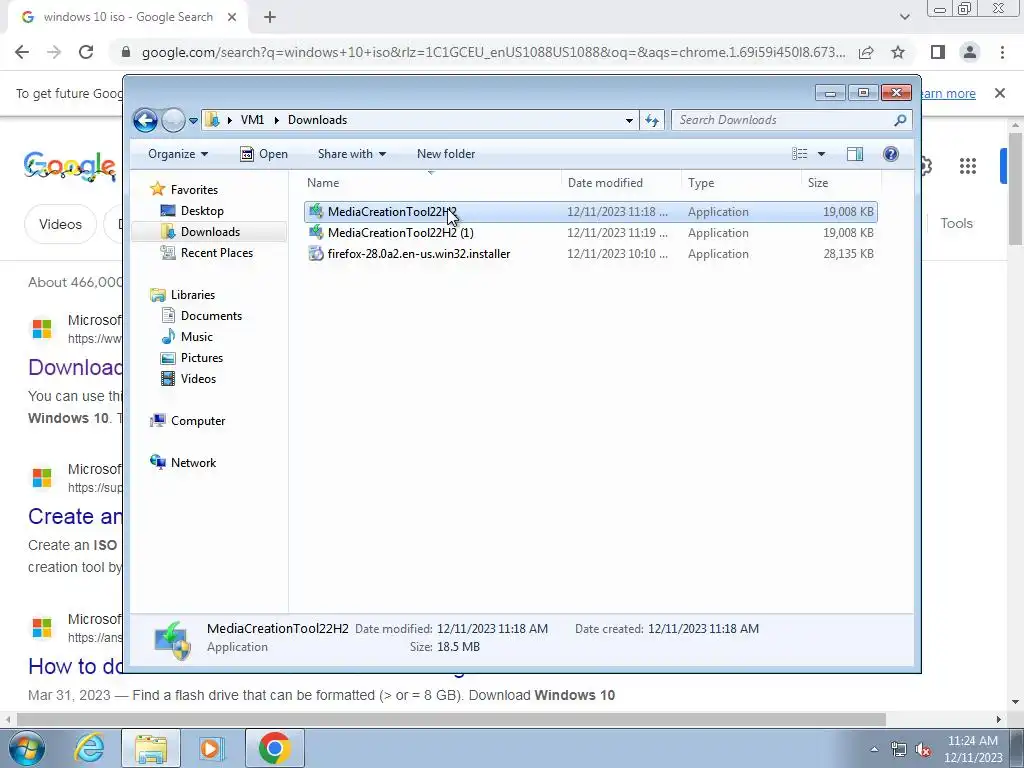Open Explorer recent pages dropdown arrow
Viewport: 1024px width, 768px height.
tap(193, 121)
